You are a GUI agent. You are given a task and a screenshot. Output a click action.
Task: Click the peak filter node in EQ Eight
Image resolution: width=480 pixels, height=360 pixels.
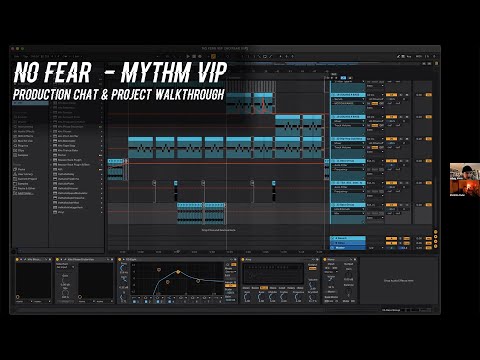coord(178,272)
